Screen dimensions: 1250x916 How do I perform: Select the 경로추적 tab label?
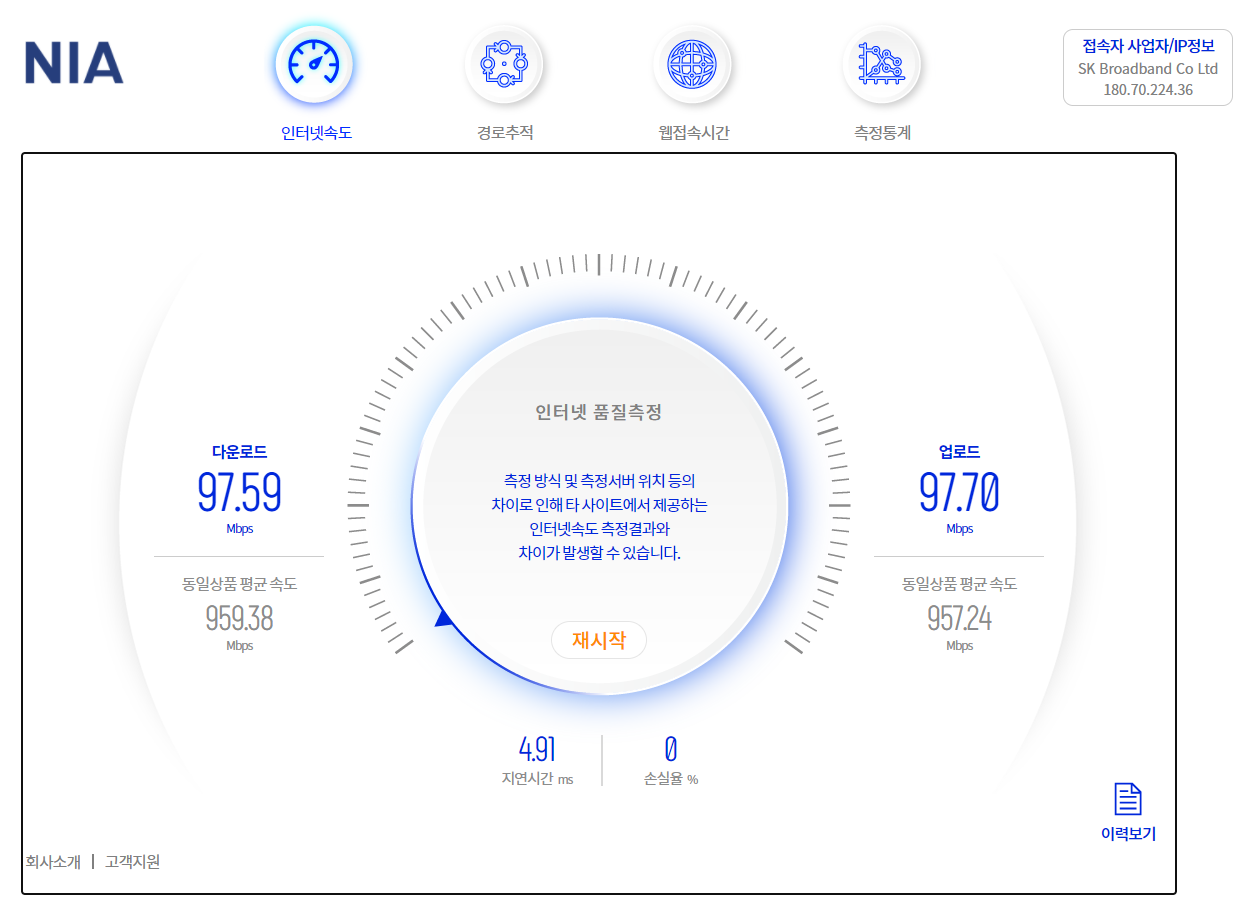tap(505, 133)
